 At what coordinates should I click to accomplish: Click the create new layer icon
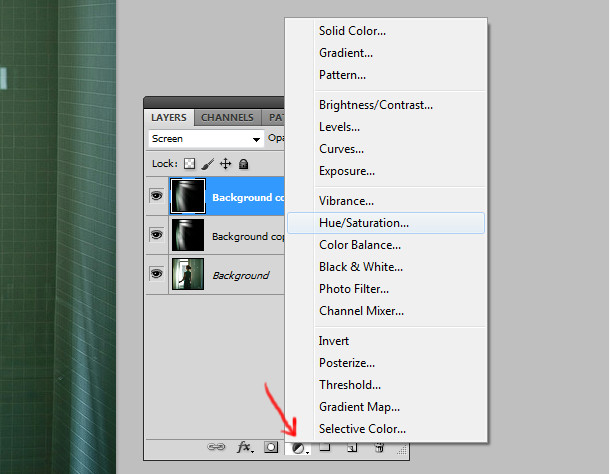[x=352, y=448]
